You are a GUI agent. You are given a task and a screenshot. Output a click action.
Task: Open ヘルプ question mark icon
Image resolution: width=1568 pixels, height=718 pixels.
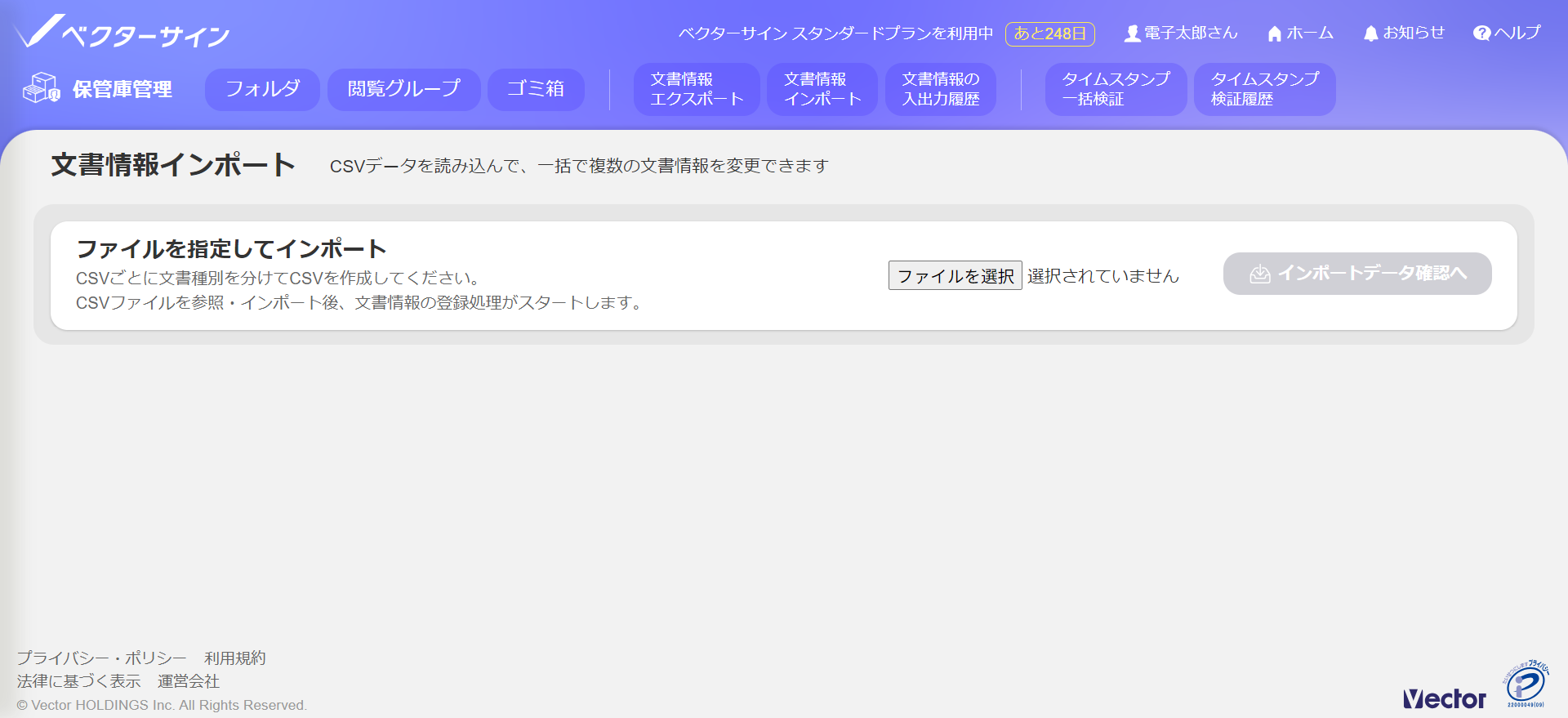(1481, 33)
